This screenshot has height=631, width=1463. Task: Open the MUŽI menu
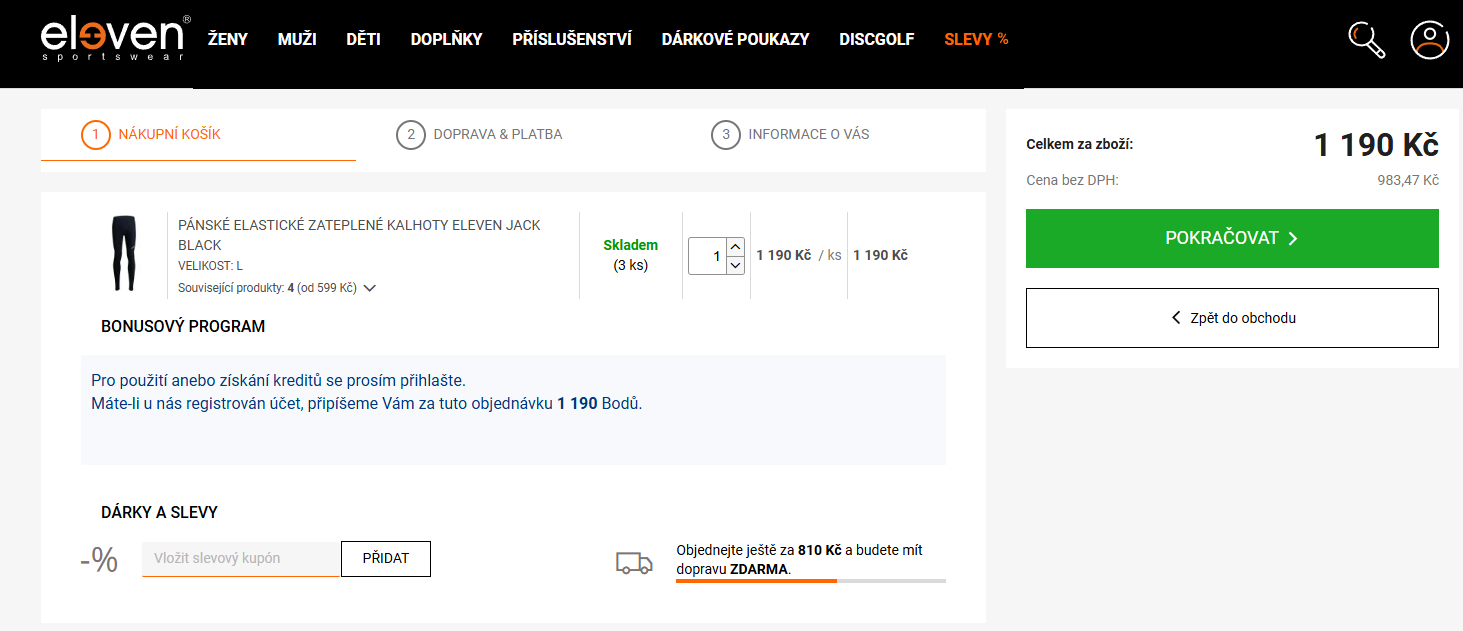coord(297,40)
